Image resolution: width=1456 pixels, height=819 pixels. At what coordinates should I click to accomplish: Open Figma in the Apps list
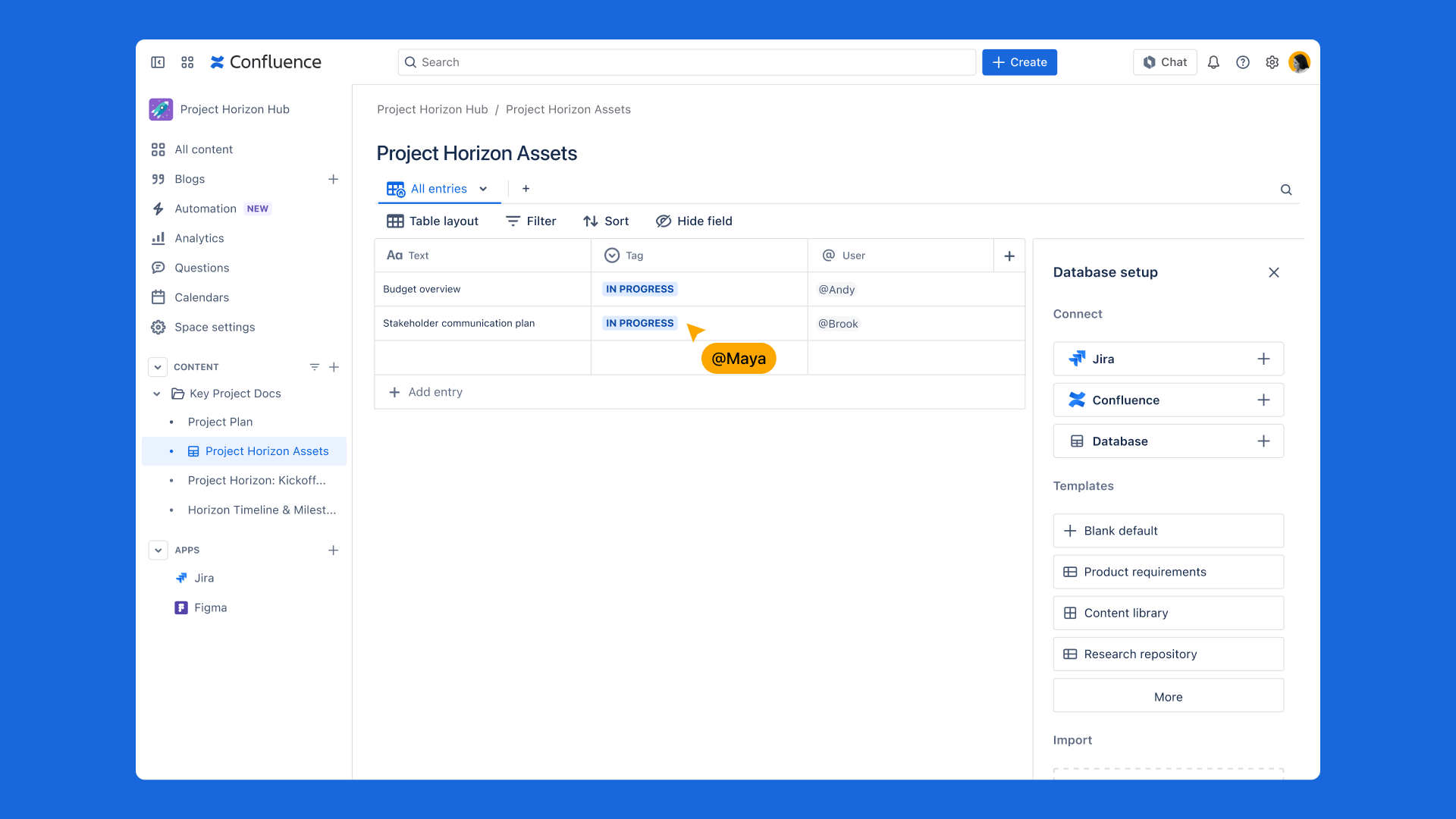[201, 607]
